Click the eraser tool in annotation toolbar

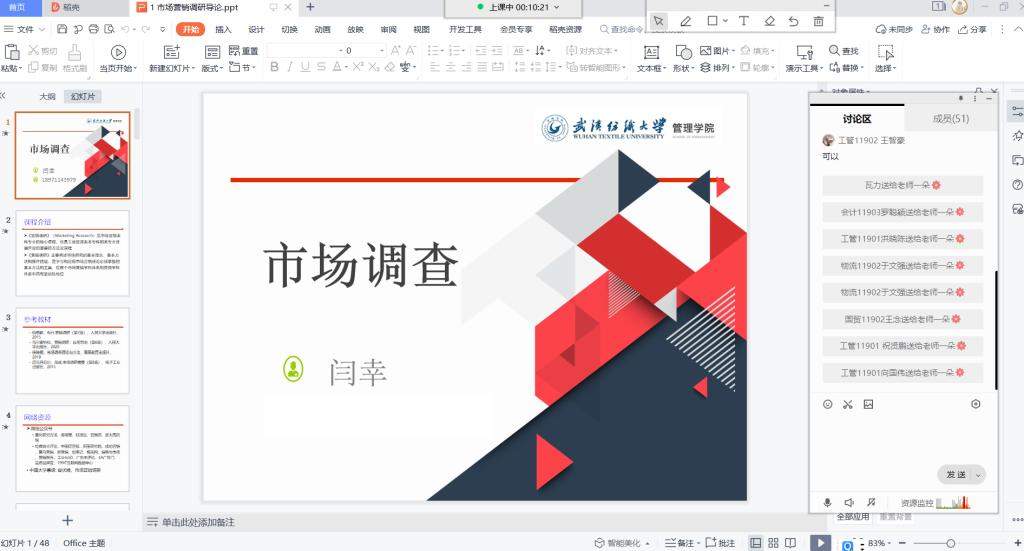pyautogui.click(x=769, y=21)
